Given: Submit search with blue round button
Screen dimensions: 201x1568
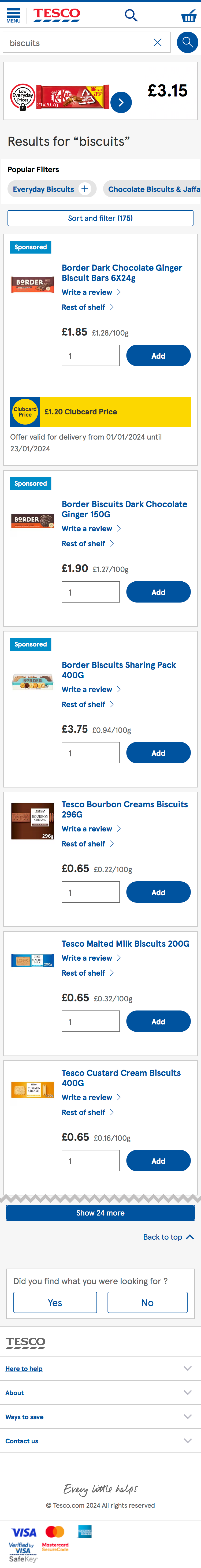Looking at the screenshot, I should pos(187,43).
